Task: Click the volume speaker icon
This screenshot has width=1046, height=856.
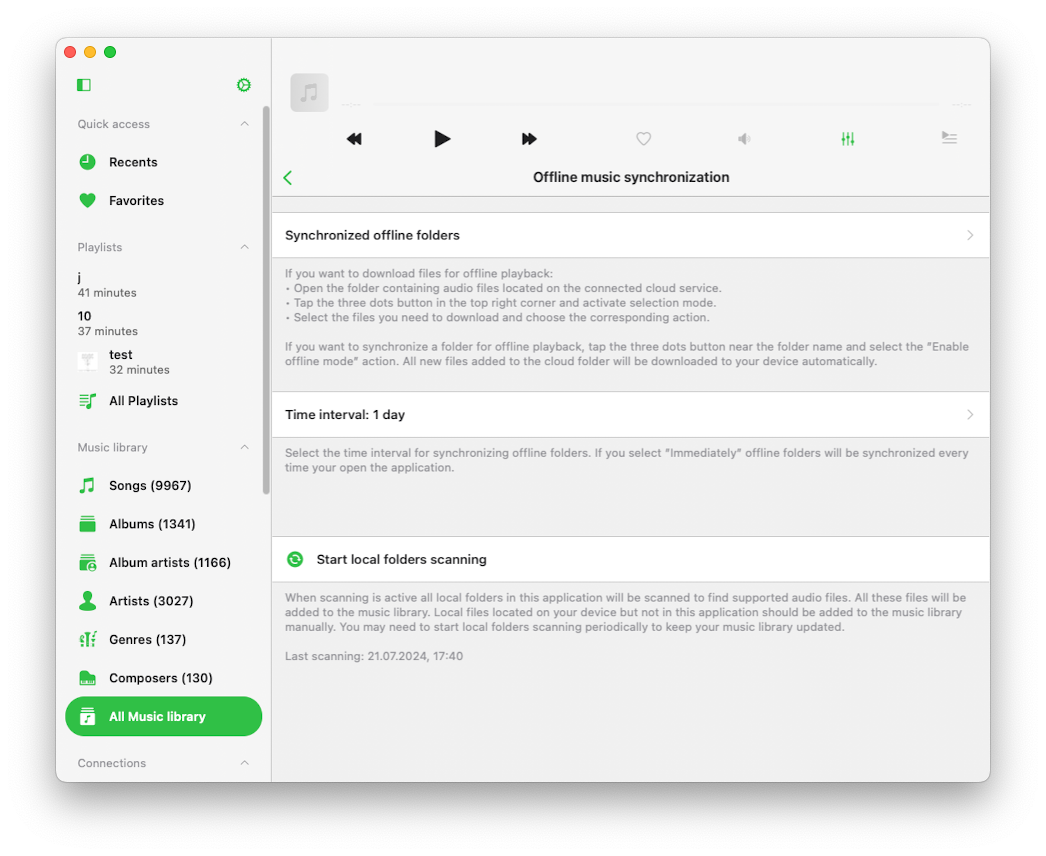Action: point(743,139)
